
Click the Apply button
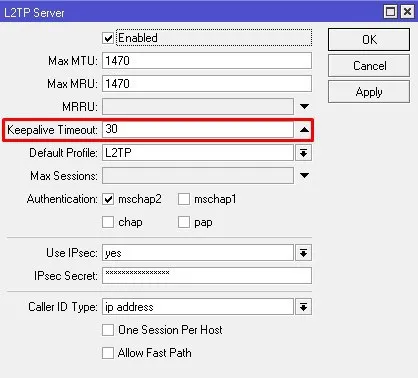click(x=369, y=92)
